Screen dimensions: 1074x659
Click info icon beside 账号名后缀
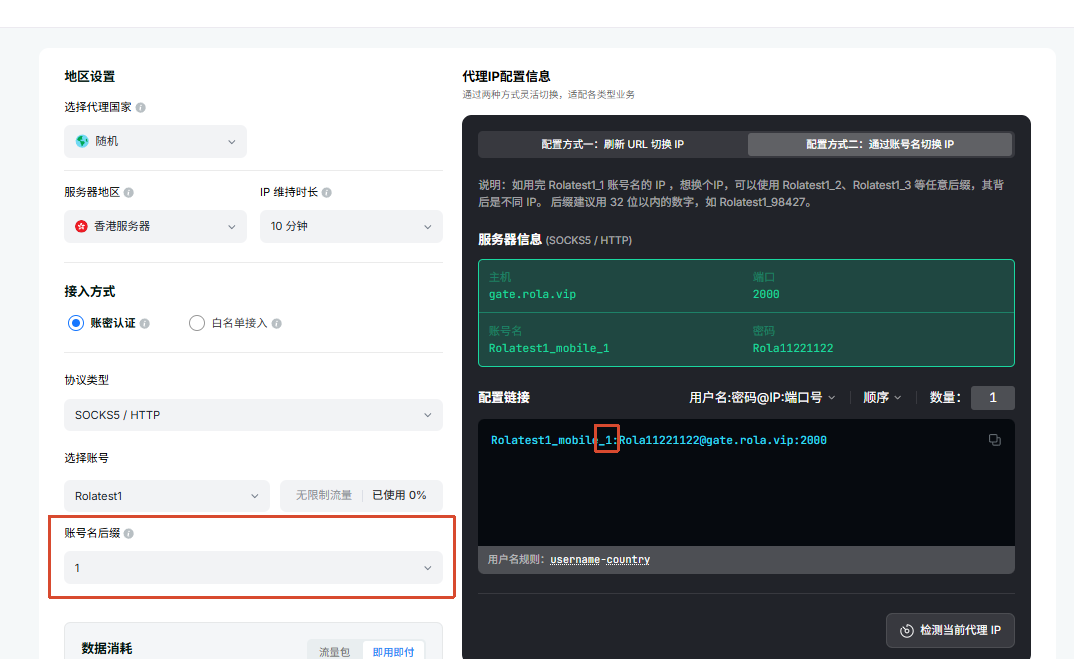129,534
